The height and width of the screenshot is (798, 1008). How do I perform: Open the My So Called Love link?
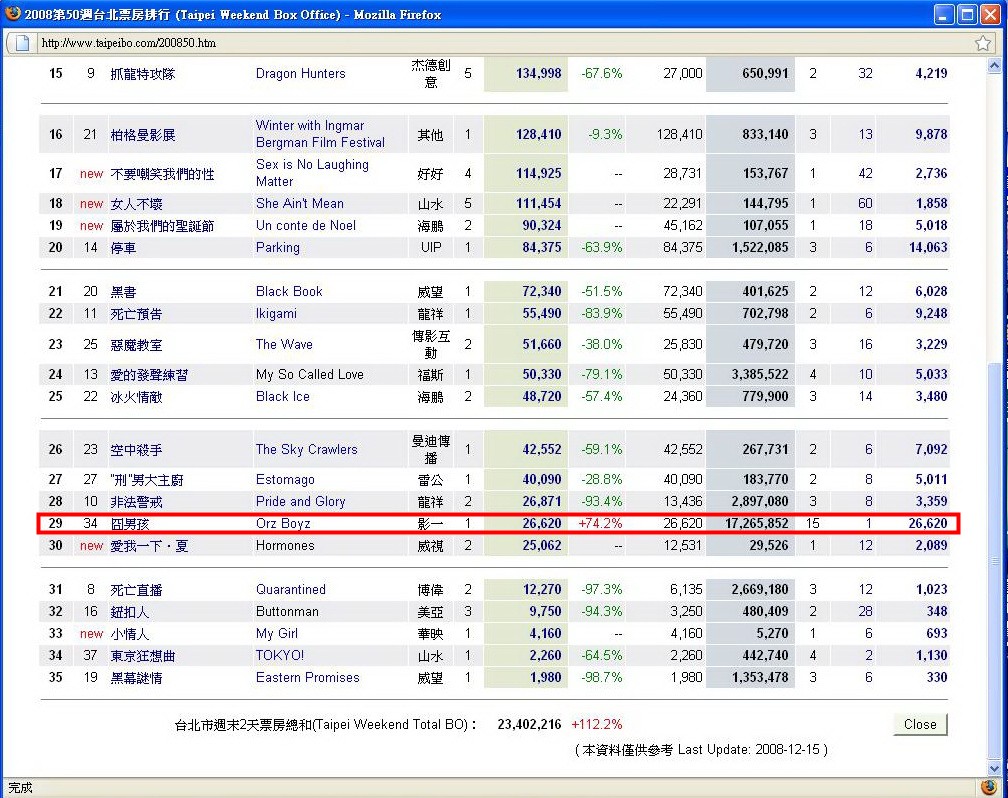[310, 374]
